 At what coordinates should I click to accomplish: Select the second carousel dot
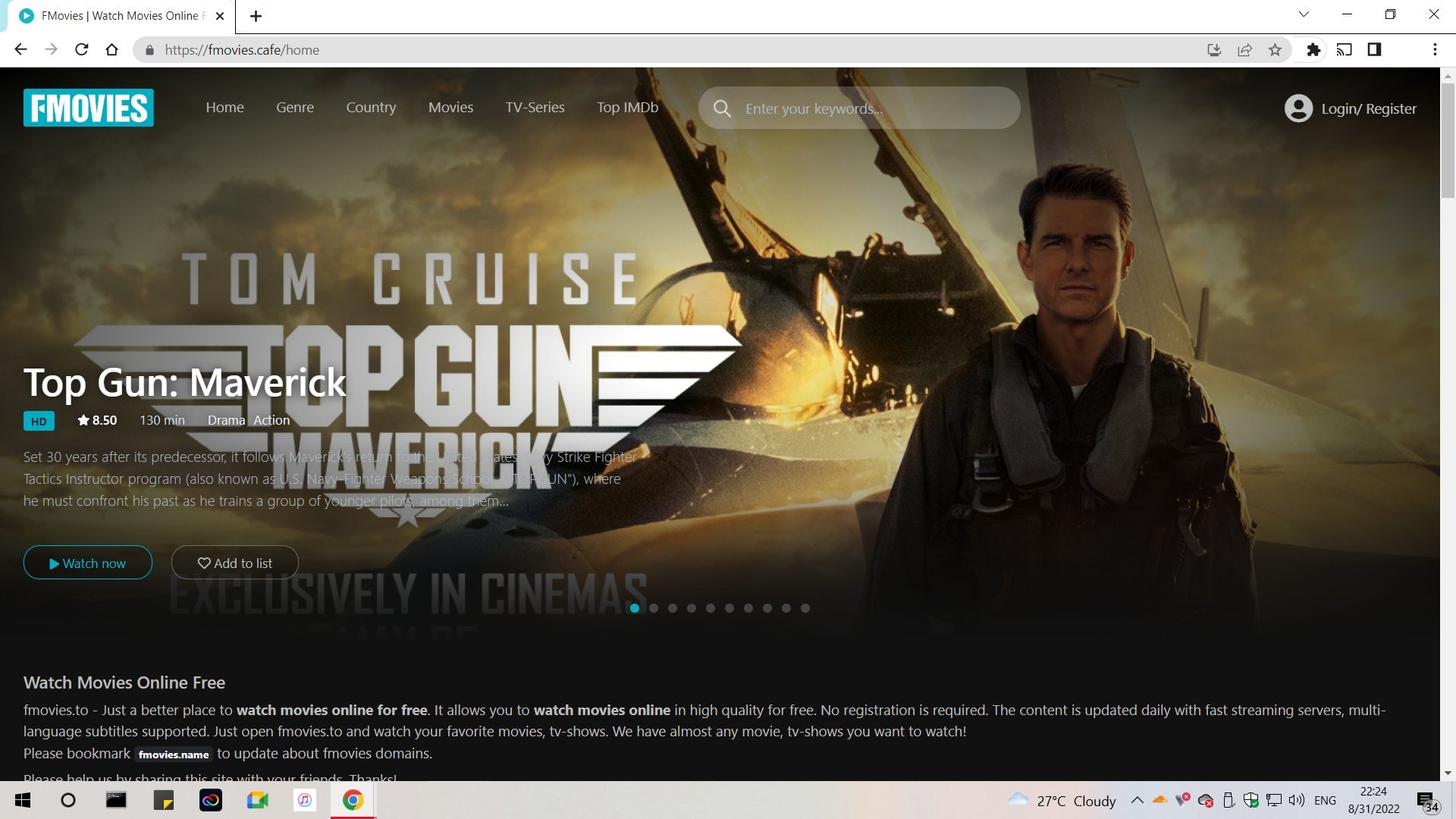pyautogui.click(x=654, y=608)
